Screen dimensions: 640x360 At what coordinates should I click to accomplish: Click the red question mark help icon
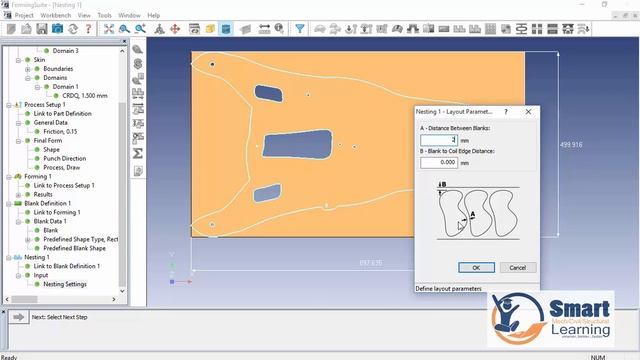tap(88, 29)
